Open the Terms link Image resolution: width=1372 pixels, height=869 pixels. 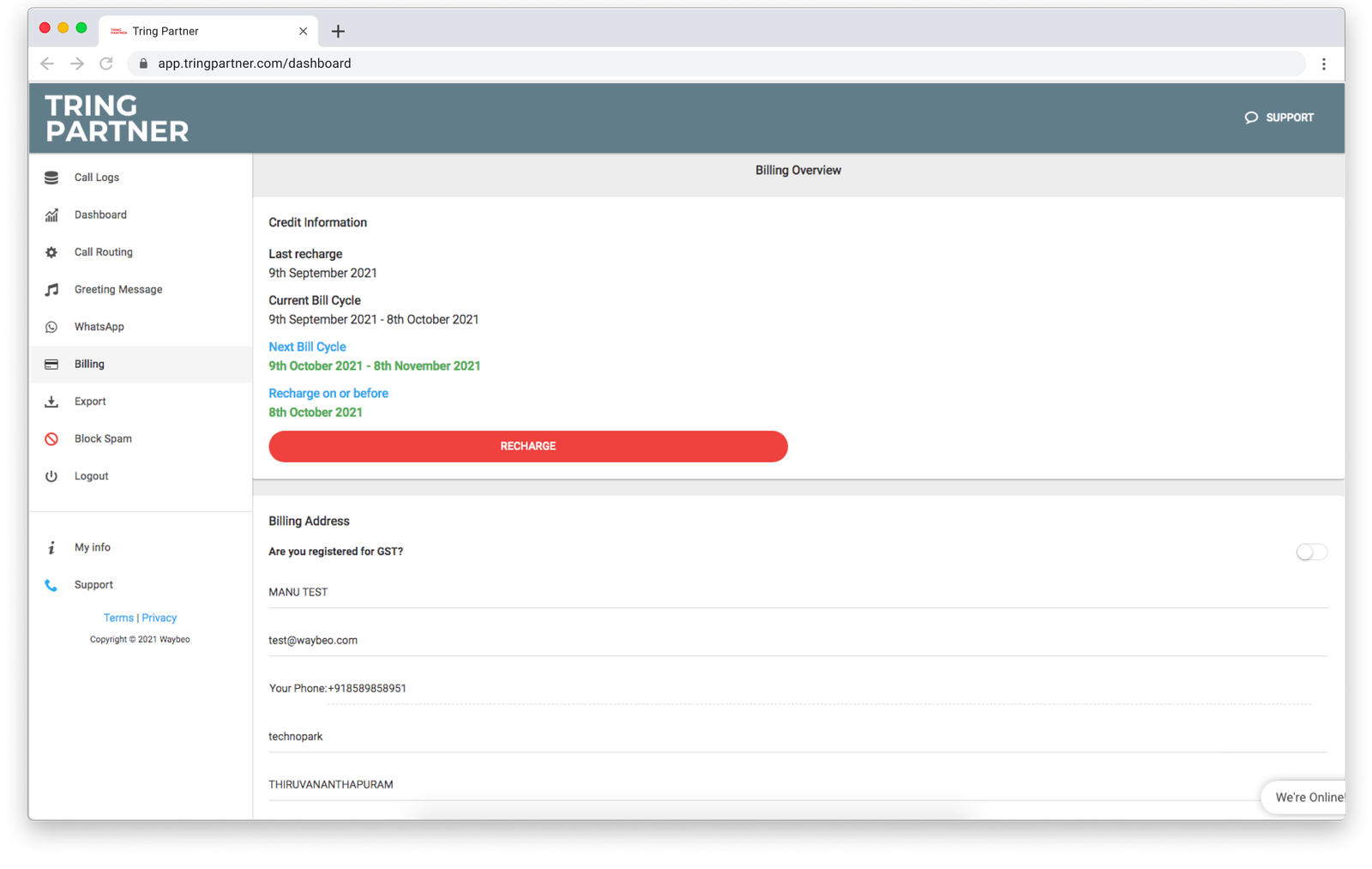[118, 618]
